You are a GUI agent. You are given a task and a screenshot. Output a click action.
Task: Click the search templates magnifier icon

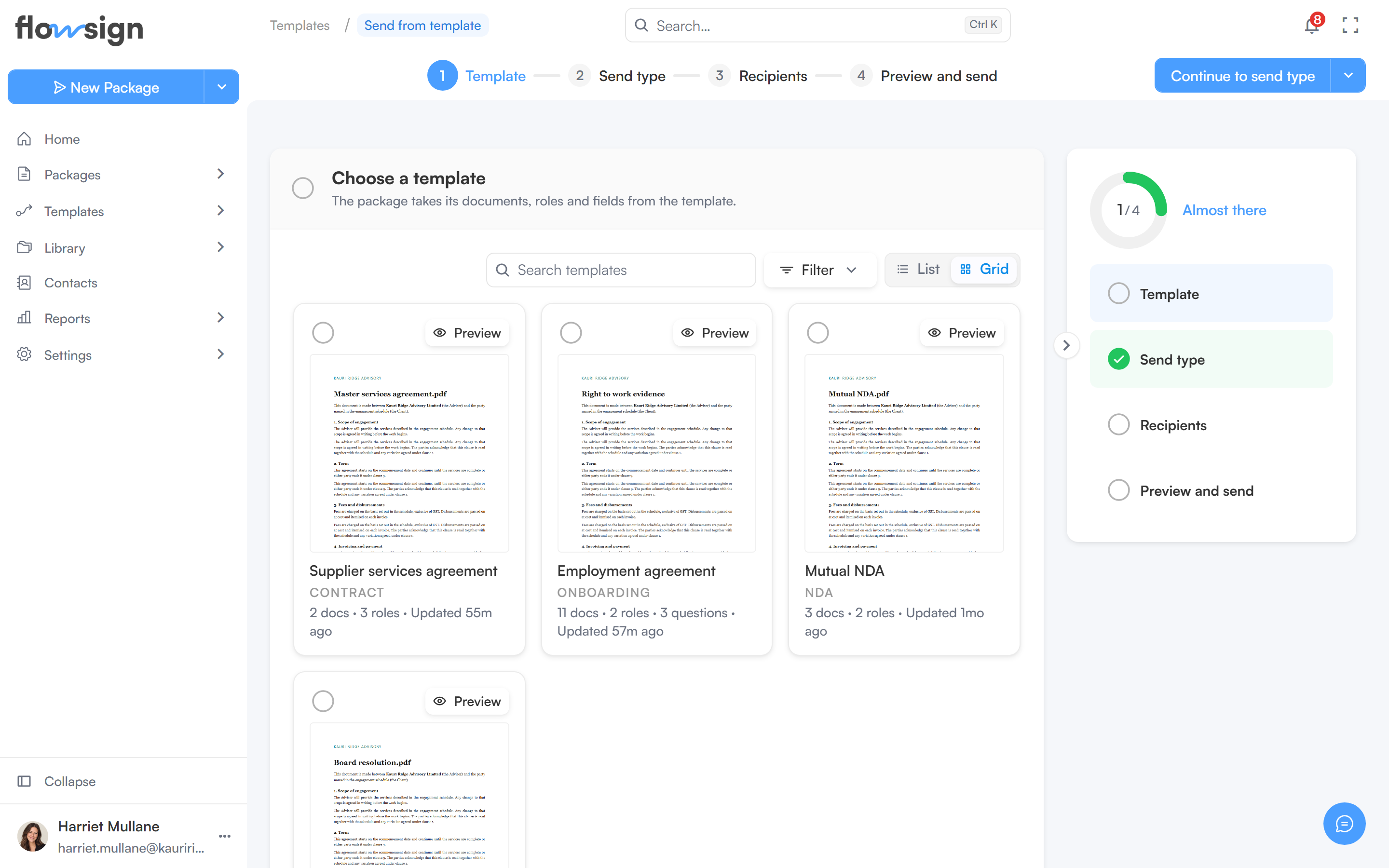tap(502, 270)
